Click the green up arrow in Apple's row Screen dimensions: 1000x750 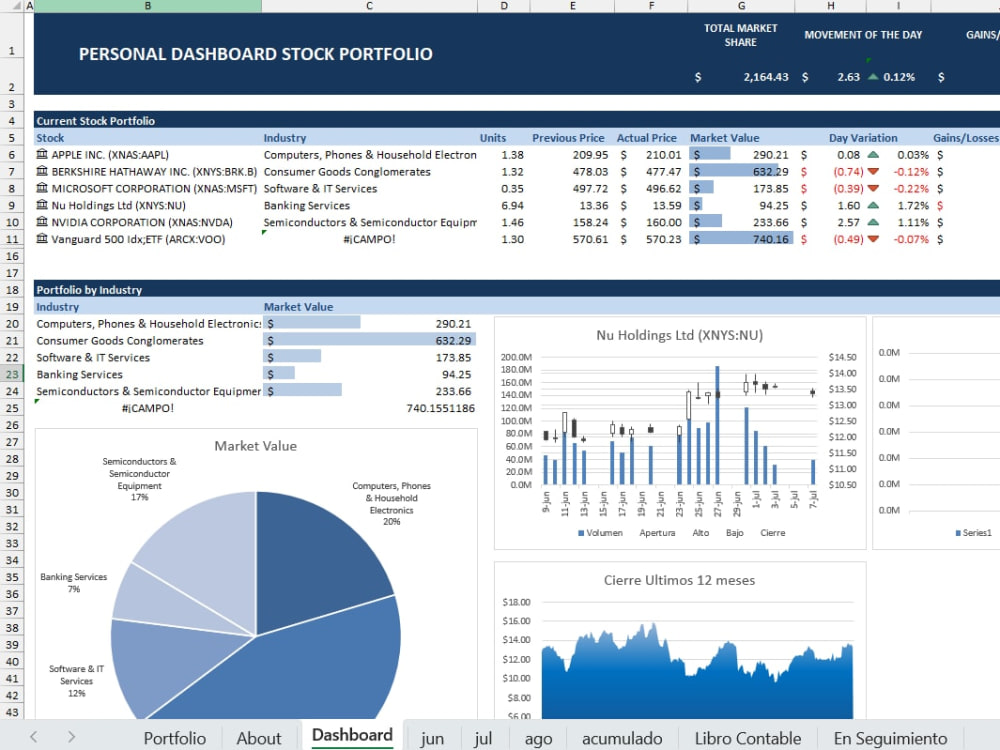tap(873, 154)
